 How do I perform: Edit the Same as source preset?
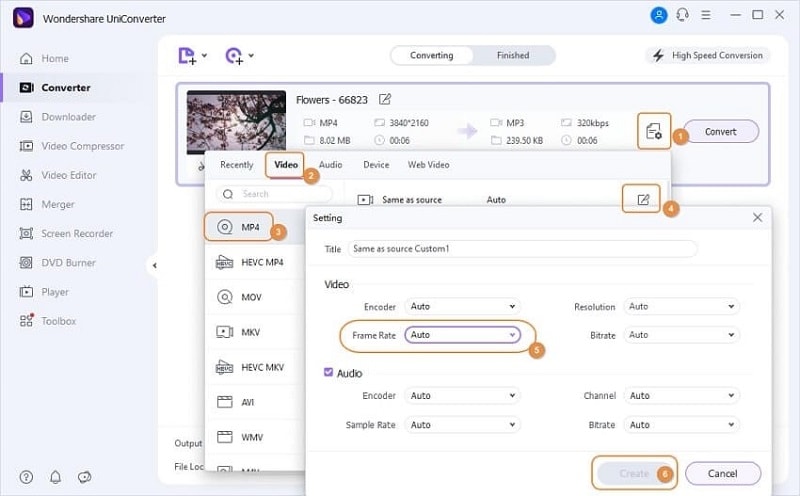[x=643, y=199]
